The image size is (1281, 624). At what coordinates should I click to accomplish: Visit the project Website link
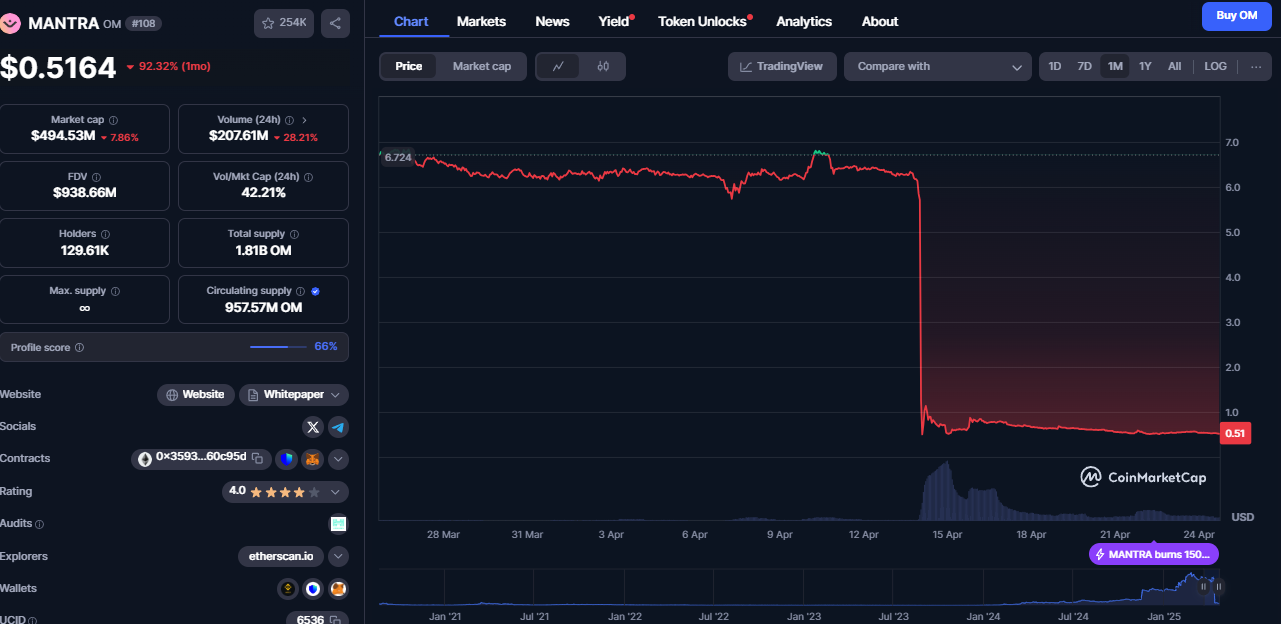tap(196, 395)
